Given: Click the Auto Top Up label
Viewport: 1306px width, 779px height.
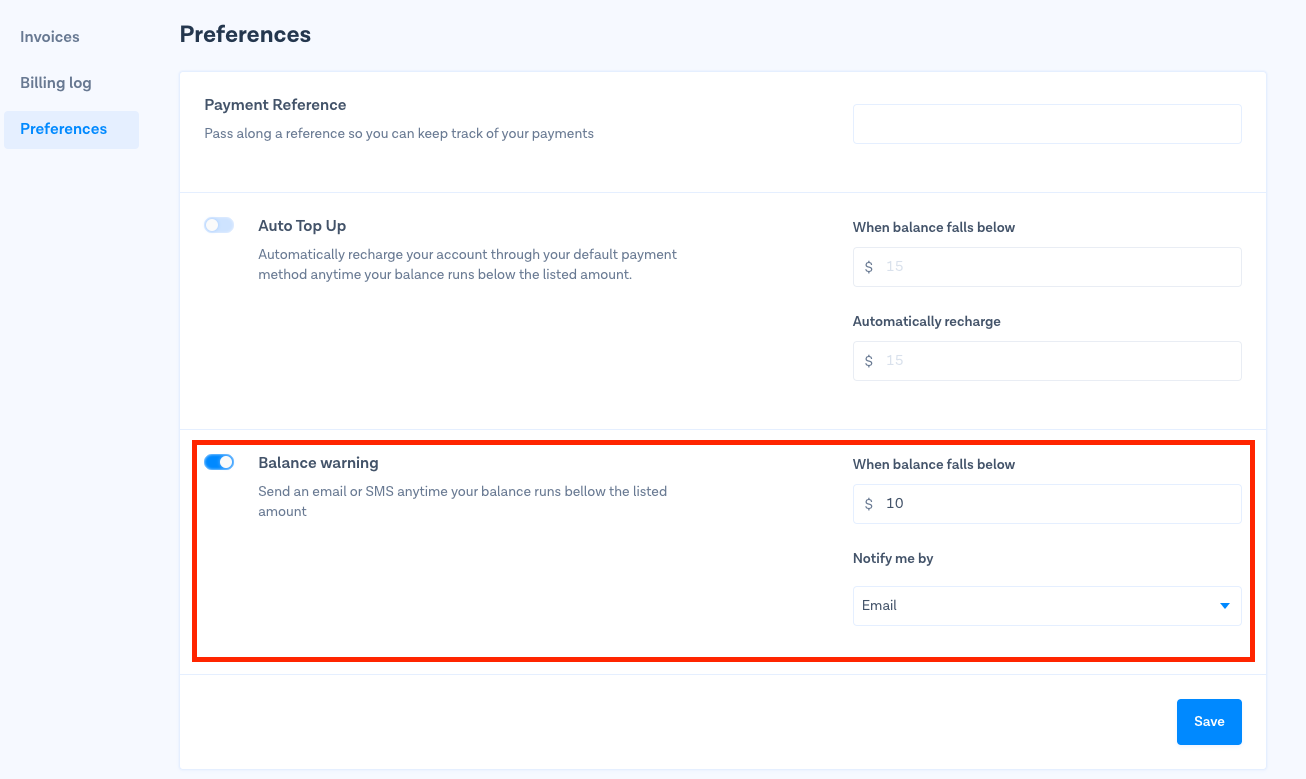Looking at the screenshot, I should [302, 226].
